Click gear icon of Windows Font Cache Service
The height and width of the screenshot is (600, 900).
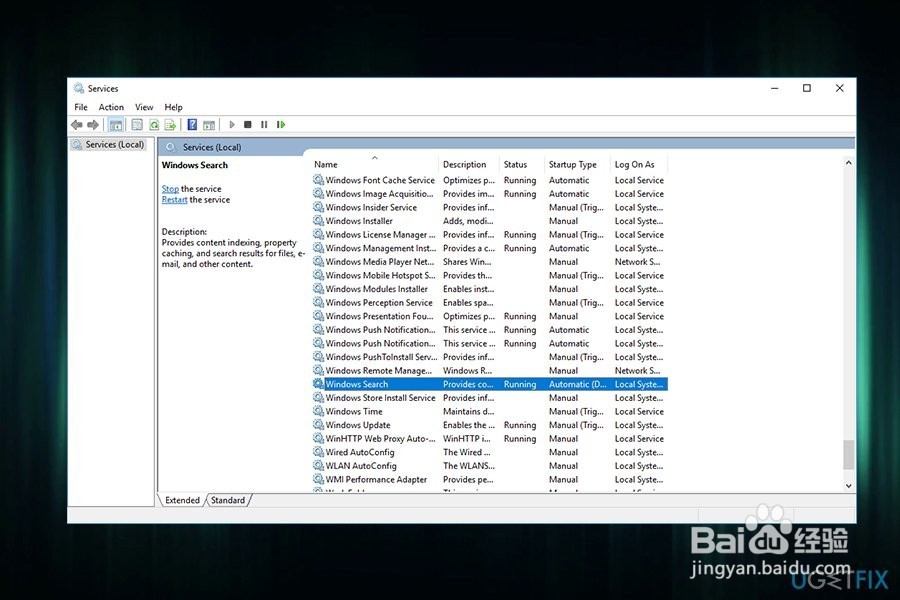click(319, 180)
